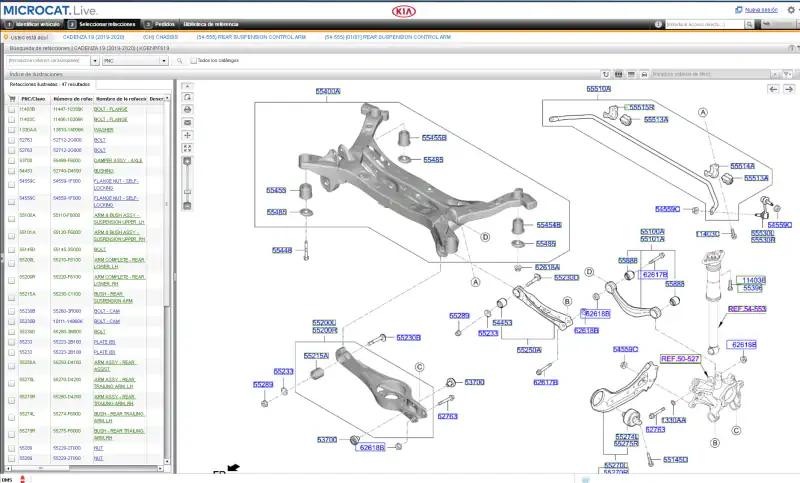Select the pan (move) tool icon

[187, 135]
